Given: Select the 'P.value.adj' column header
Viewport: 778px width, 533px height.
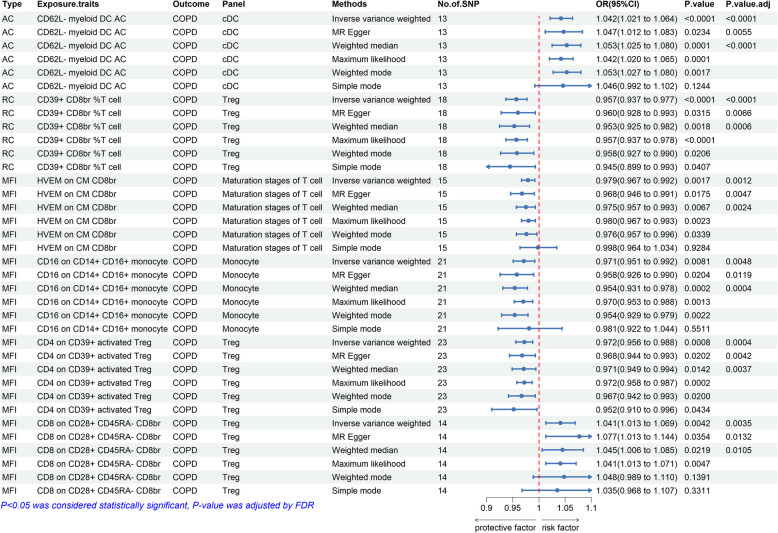Looking at the screenshot, I should click(x=748, y=4).
